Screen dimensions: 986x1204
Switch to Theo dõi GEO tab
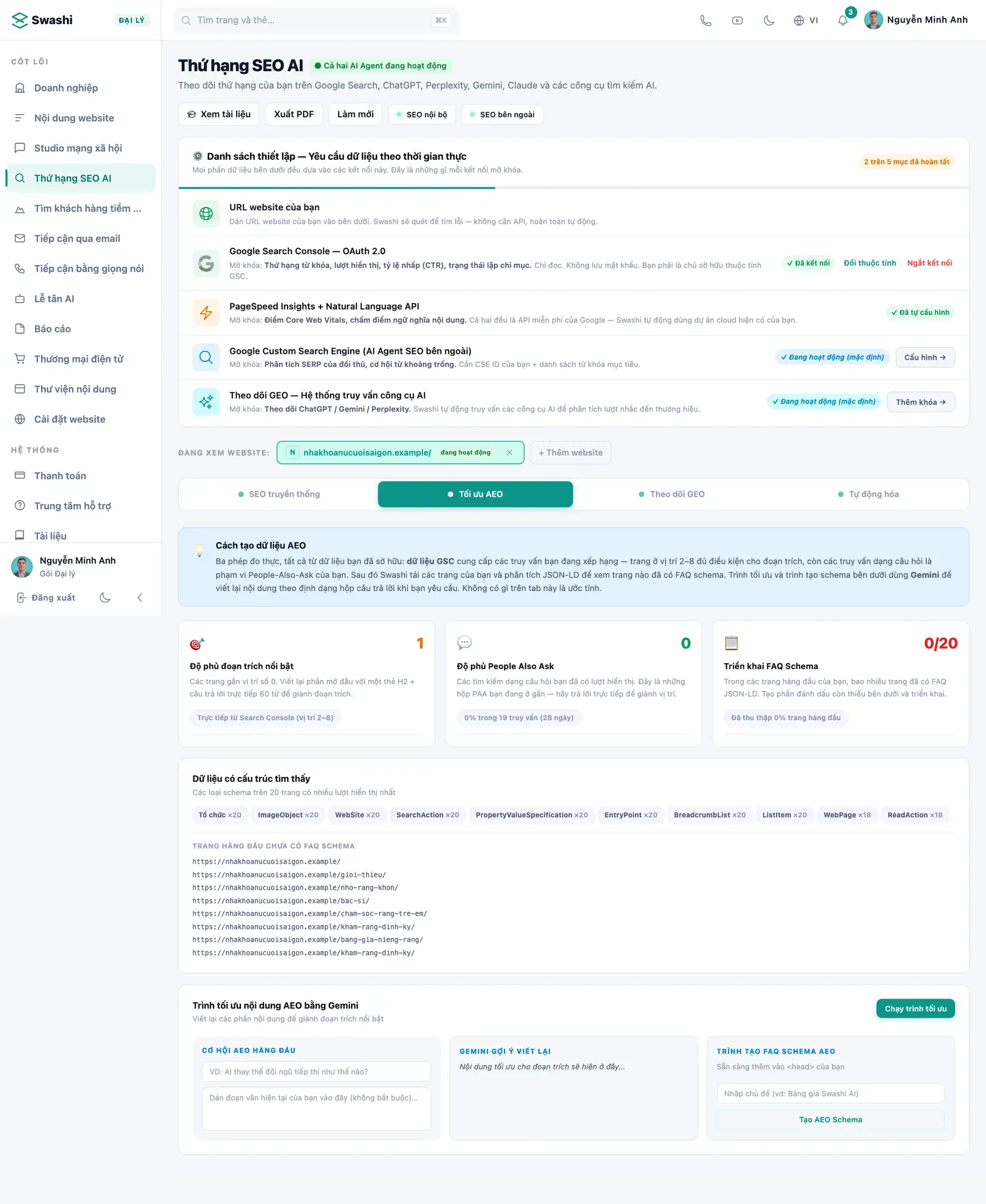[672, 494]
